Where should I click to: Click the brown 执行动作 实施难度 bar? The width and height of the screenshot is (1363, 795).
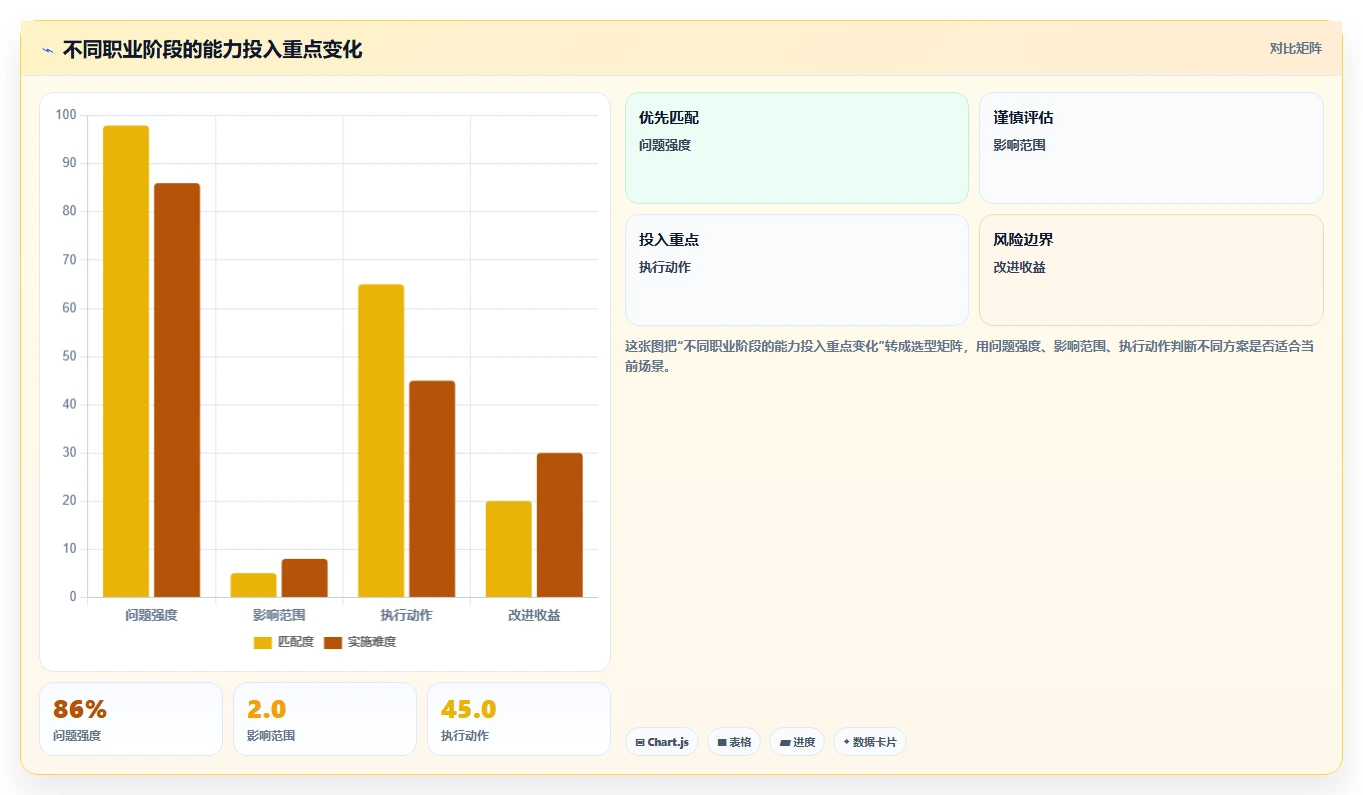pos(432,489)
